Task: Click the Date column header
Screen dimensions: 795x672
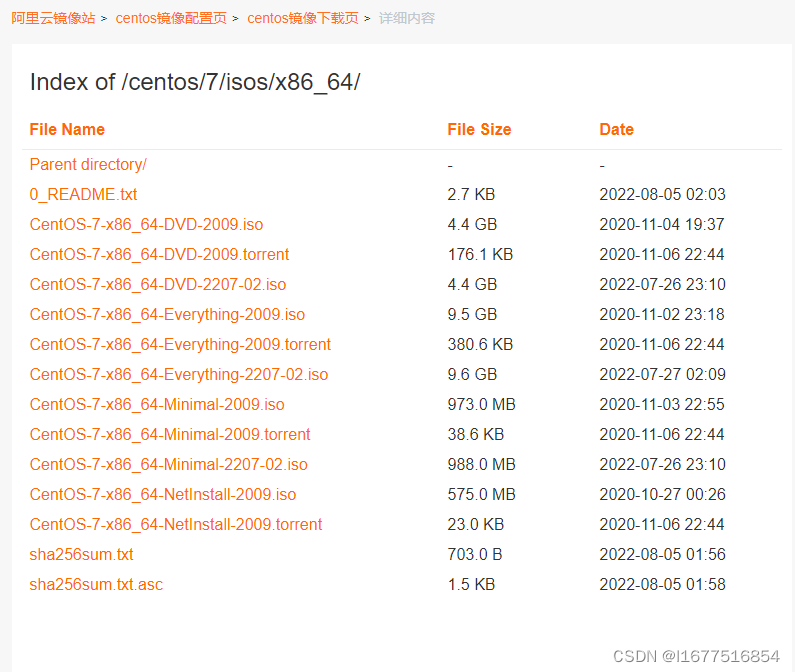Action: [617, 129]
